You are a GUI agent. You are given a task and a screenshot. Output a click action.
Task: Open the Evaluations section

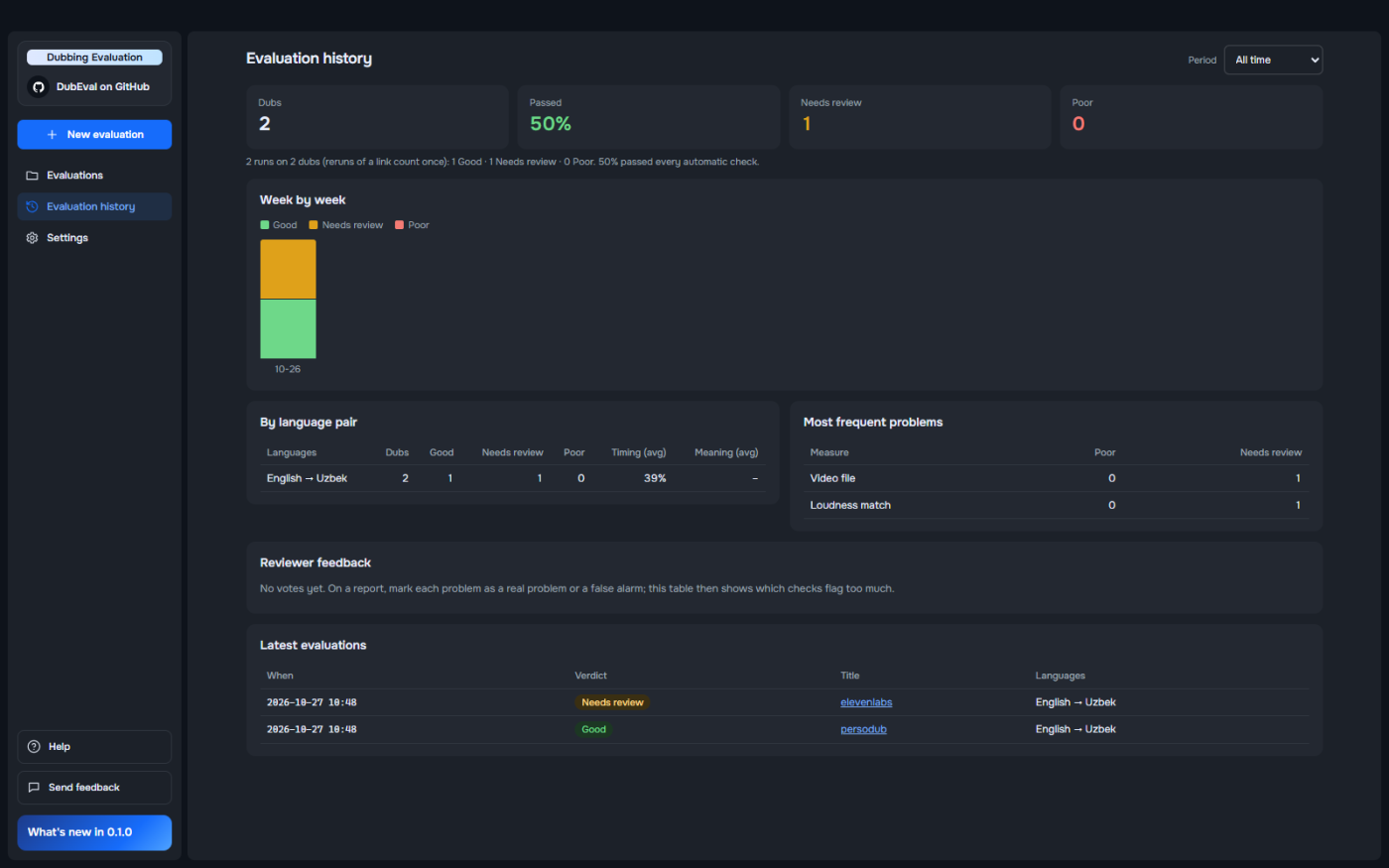(94, 176)
